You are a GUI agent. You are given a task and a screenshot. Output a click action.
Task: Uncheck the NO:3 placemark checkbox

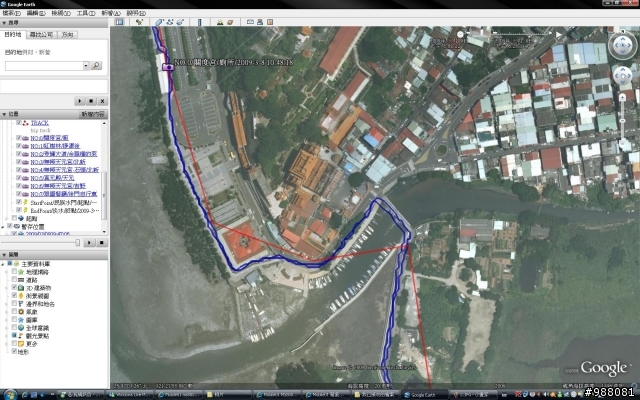(19, 162)
